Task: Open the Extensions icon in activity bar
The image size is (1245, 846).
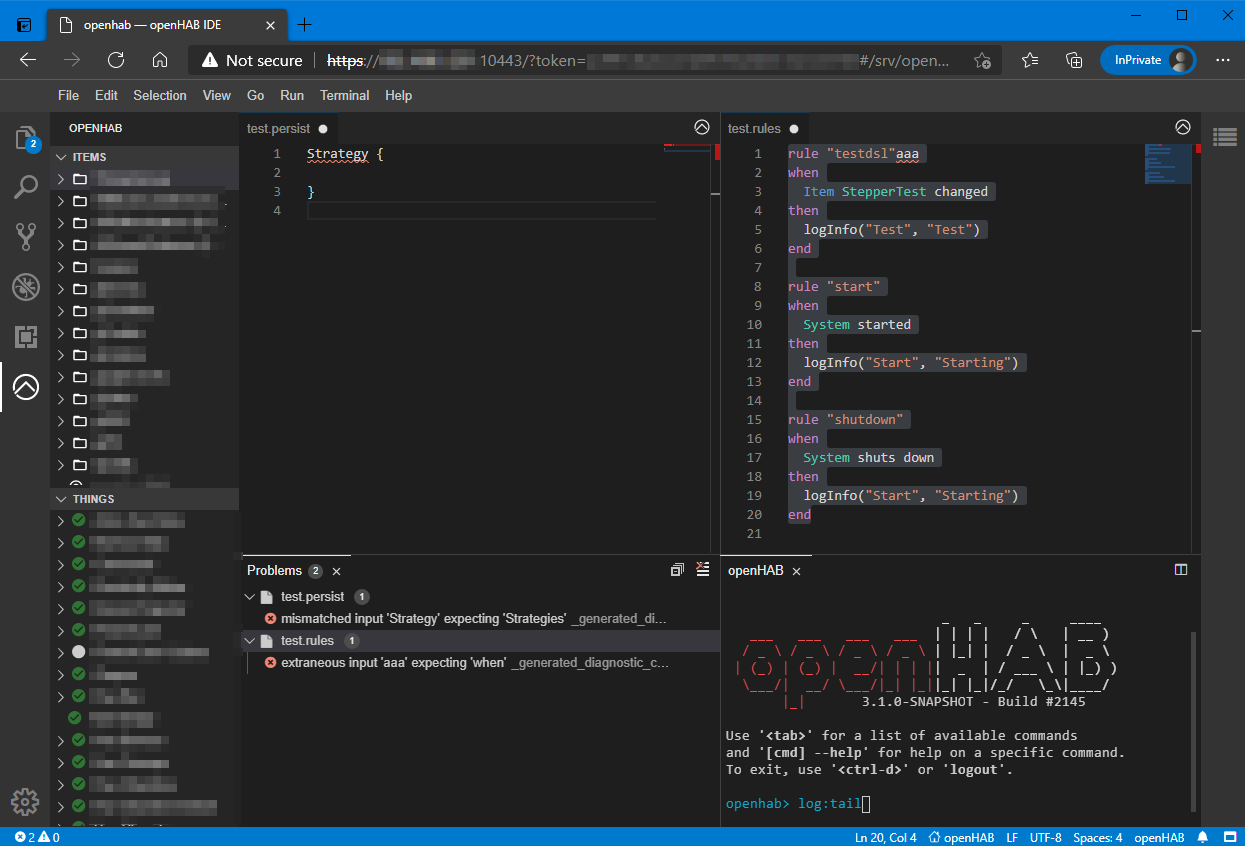Action: 25,336
